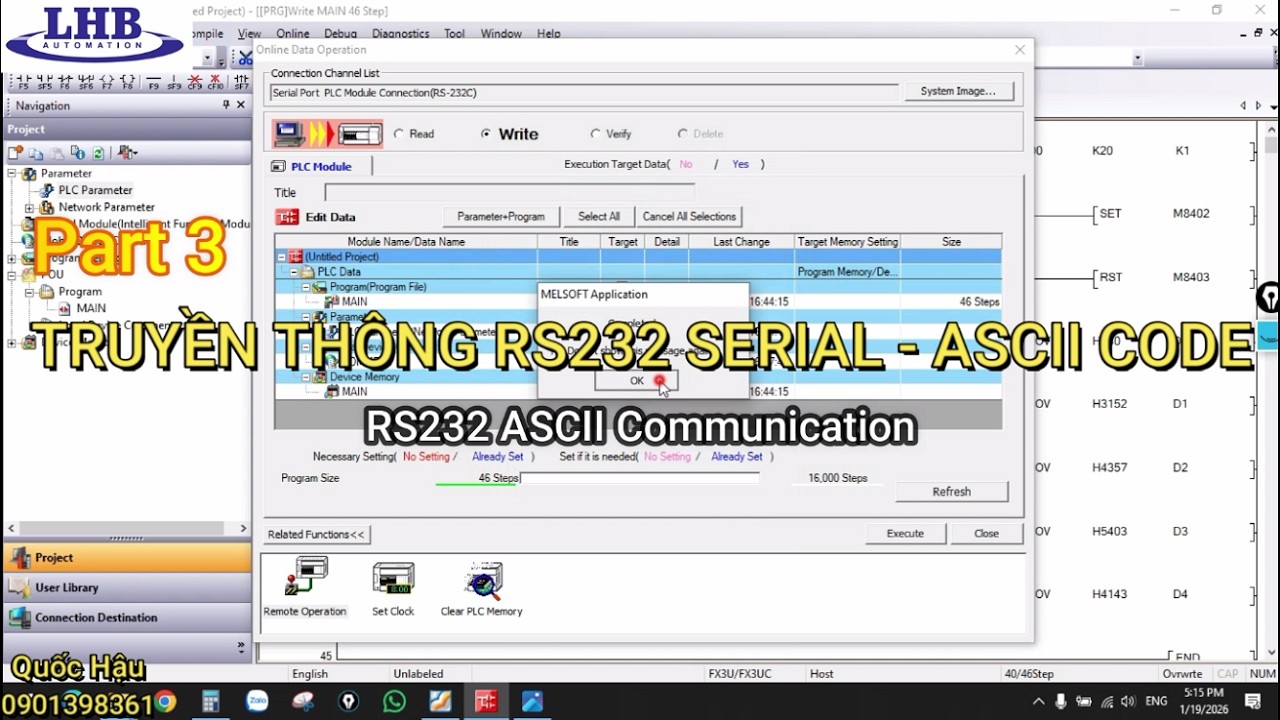Click the New Data icon in Project panel

15,153
